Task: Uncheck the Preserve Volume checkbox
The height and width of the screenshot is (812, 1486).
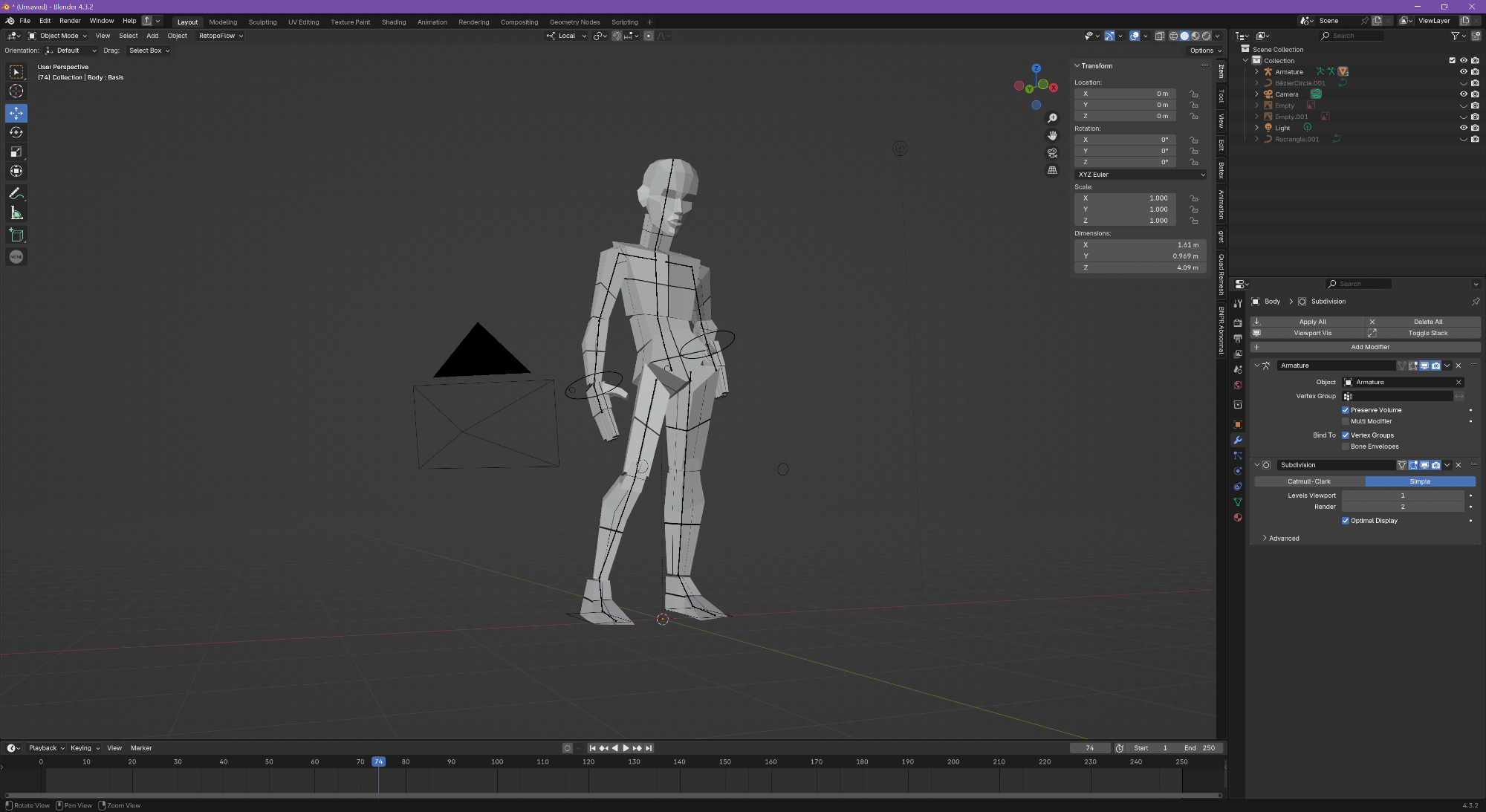Action: [1345, 410]
